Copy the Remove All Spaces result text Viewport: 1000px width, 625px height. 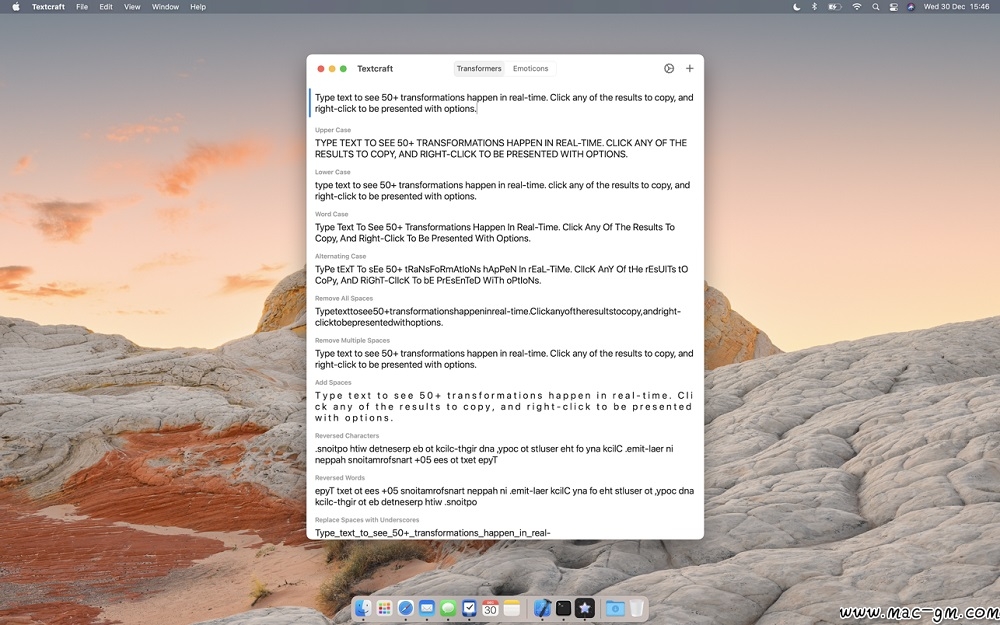(497, 317)
